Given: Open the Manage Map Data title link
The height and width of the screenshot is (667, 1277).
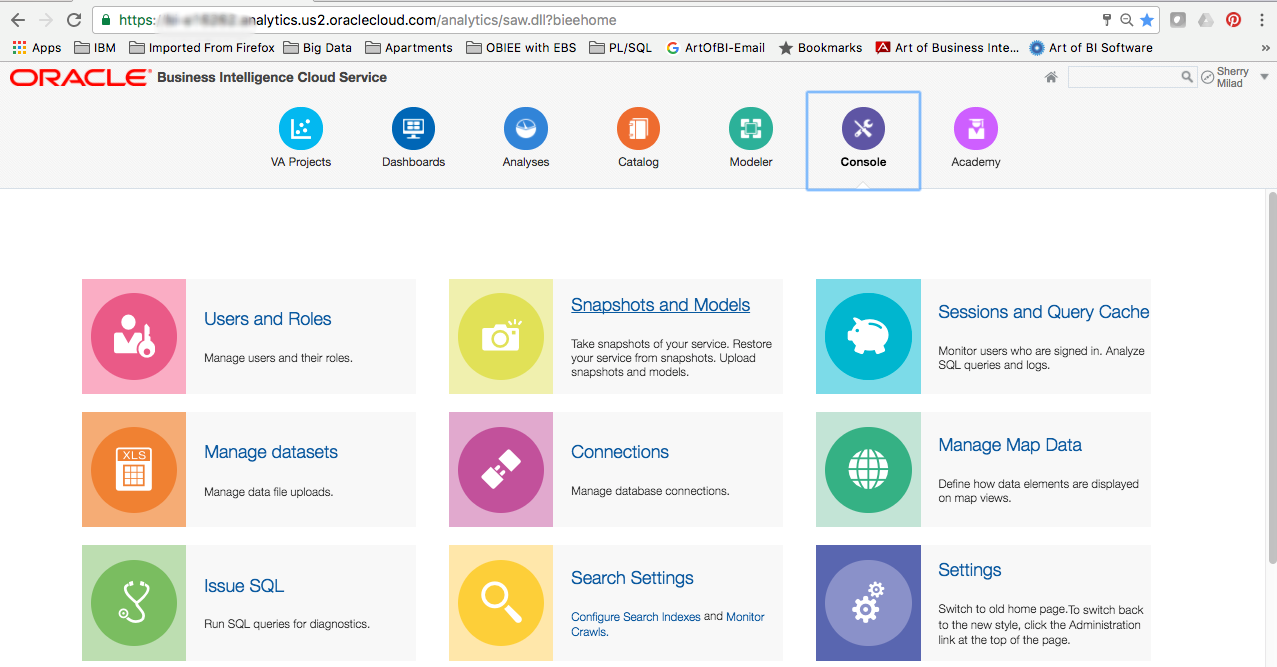Looking at the screenshot, I should tap(1010, 445).
